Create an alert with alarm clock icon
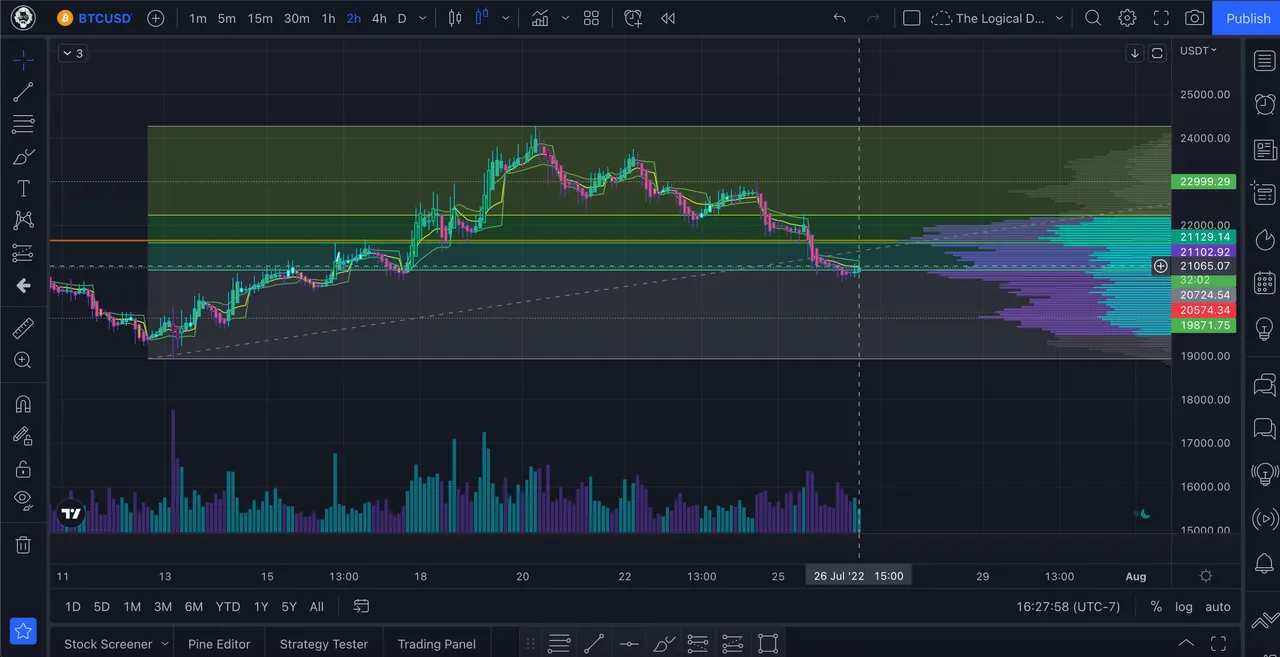Viewport: 1280px width, 657px height. (x=632, y=18)
